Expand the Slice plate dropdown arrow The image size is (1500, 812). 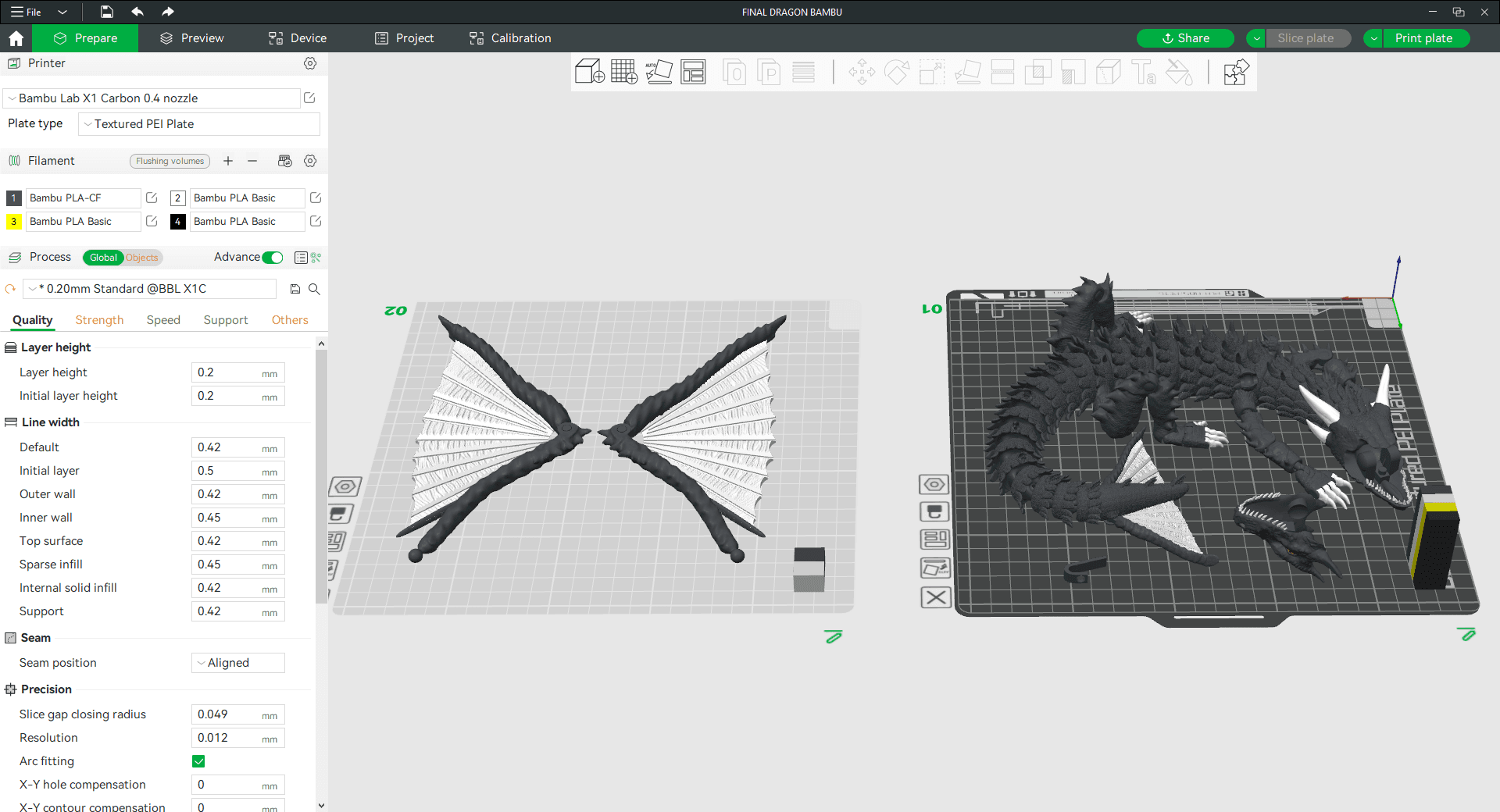[x=1256, y=38]
